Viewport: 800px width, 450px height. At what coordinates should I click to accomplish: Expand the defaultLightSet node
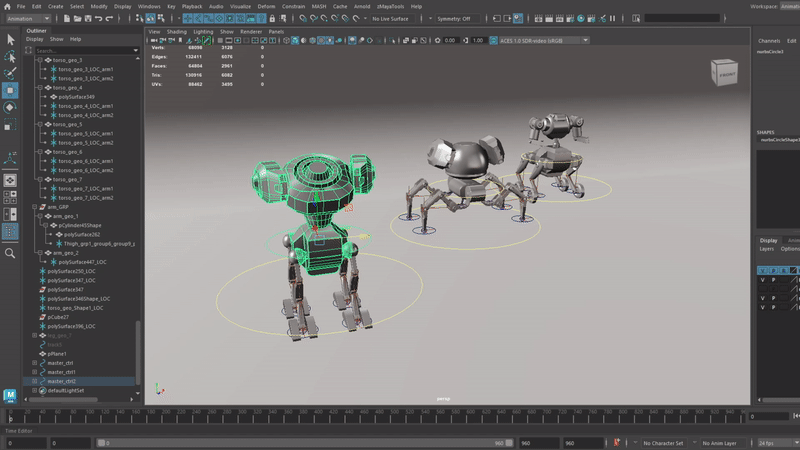click(35, 391)
